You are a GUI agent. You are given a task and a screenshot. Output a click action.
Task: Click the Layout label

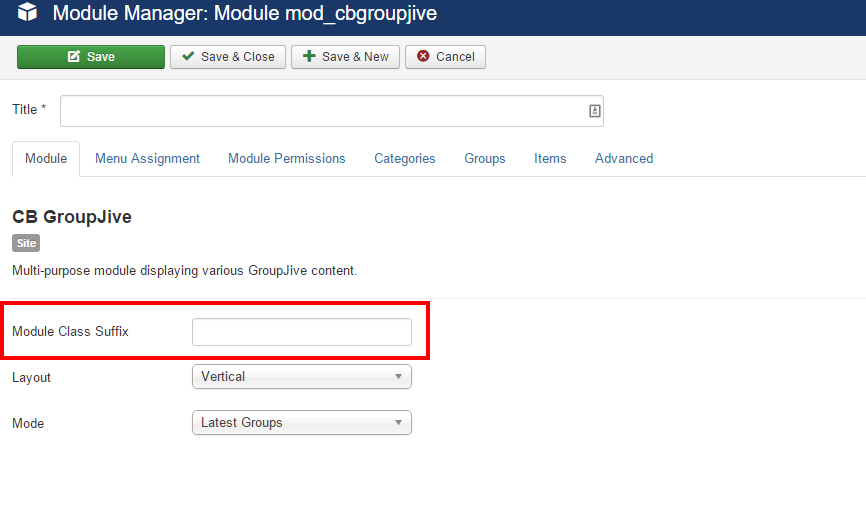[x=31, y=378]
